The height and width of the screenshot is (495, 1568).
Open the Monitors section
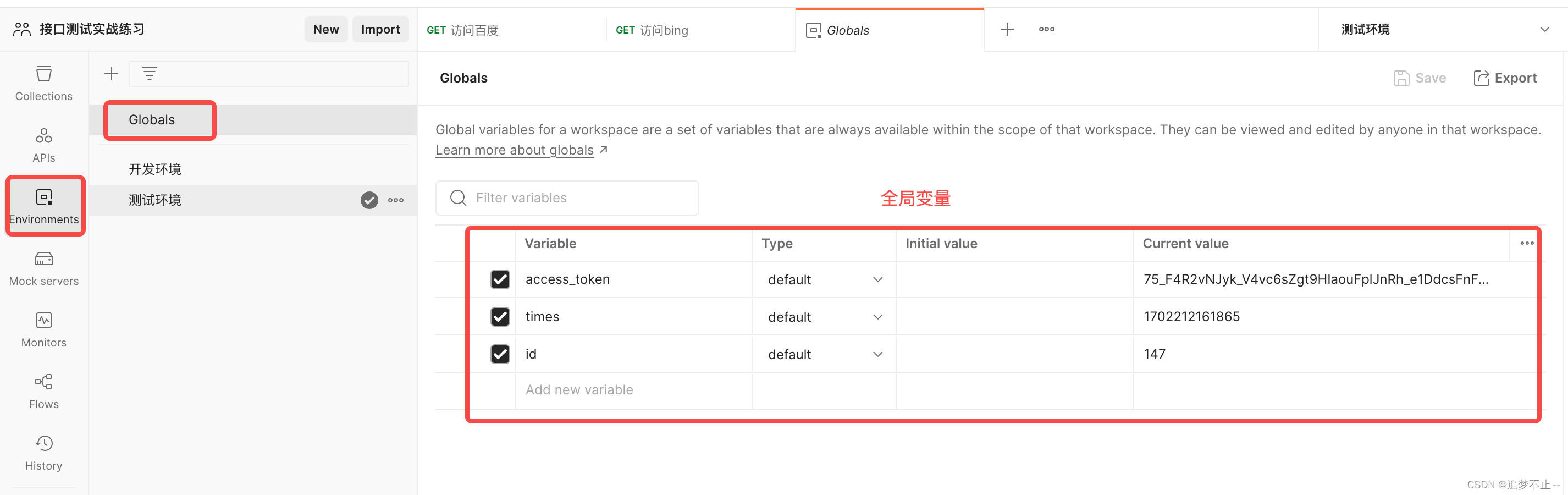pyautogui.click(x=44, y=330)
